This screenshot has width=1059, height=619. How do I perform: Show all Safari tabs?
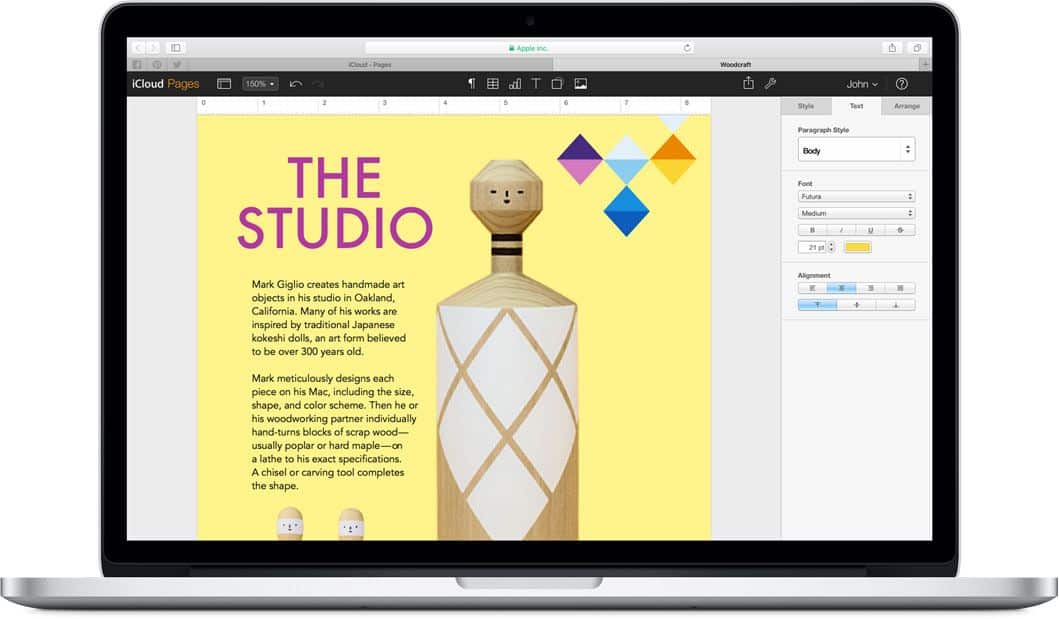916,48
